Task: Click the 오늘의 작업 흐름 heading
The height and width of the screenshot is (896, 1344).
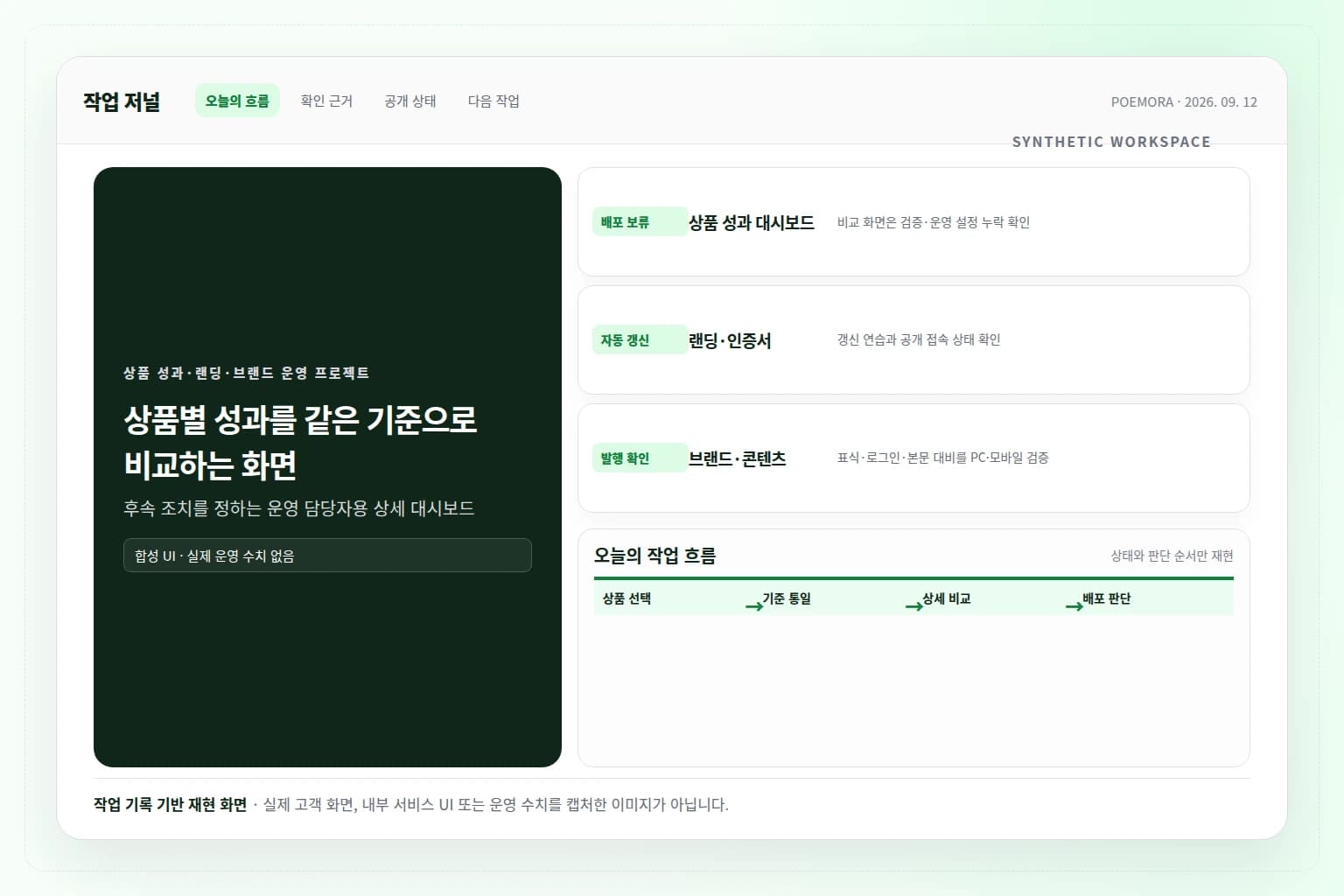Action: pos(655,556)
